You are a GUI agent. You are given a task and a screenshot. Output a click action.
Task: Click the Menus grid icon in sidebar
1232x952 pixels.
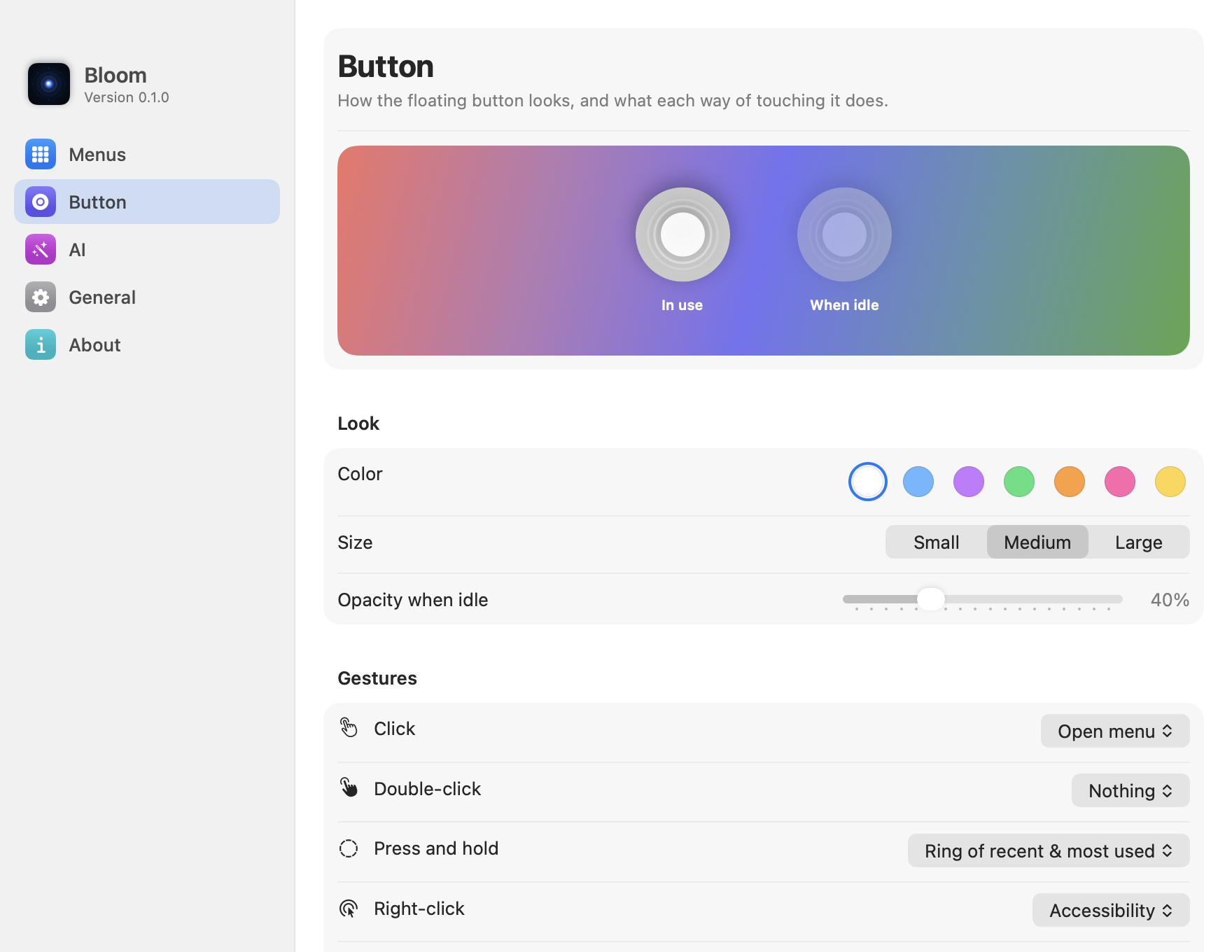pos(41,154)
